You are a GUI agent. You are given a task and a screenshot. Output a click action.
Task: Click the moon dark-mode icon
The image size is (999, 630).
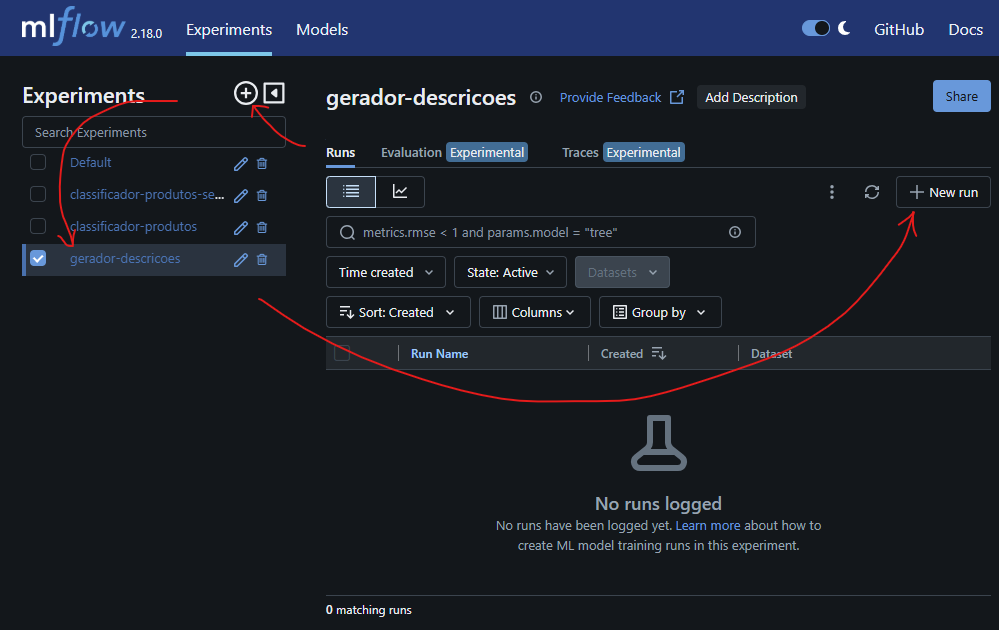coord(844,28)
